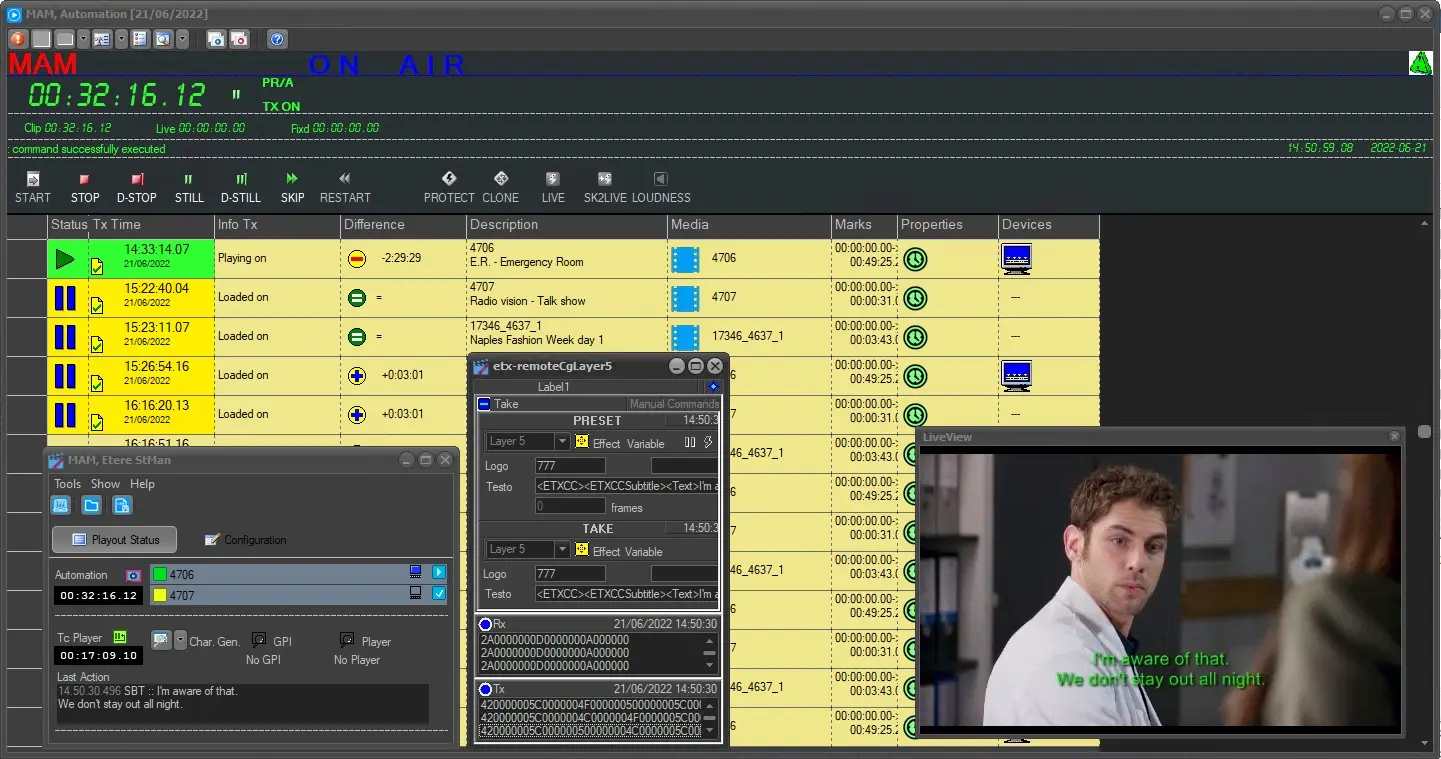Click the D-STILL pause icon
The image size is (1441, 759).
[x=241, y=180]
